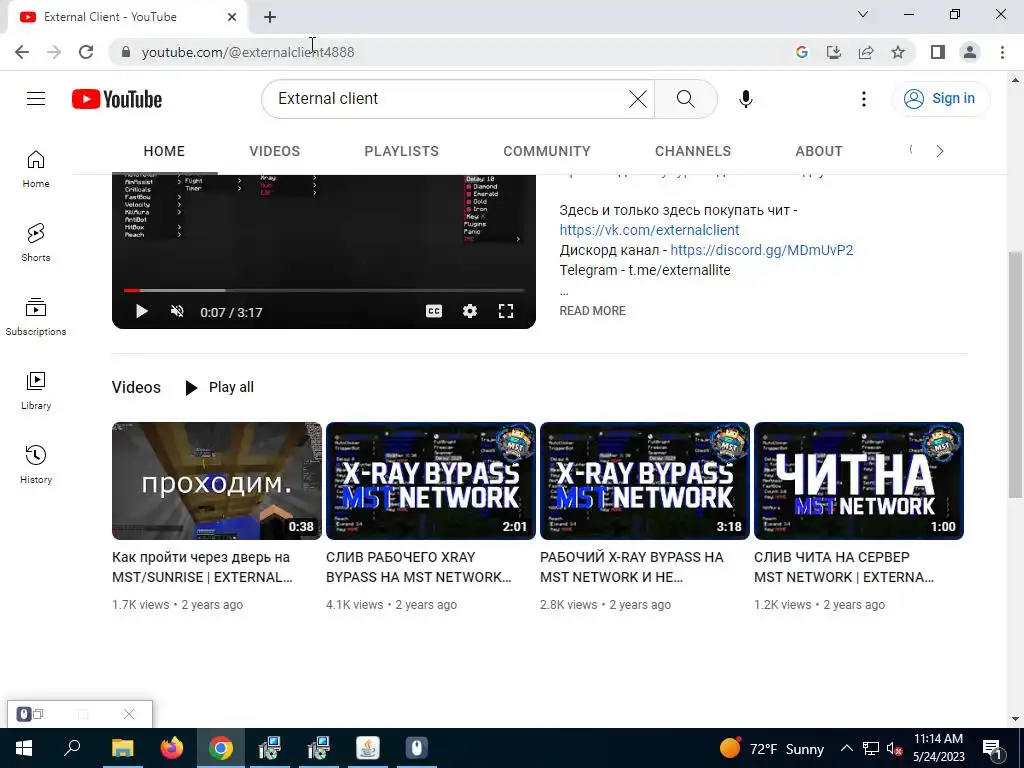The image size is (1024, 768).
Task: Switch to the COMMUNITY tab
Action: click(547, 151)
